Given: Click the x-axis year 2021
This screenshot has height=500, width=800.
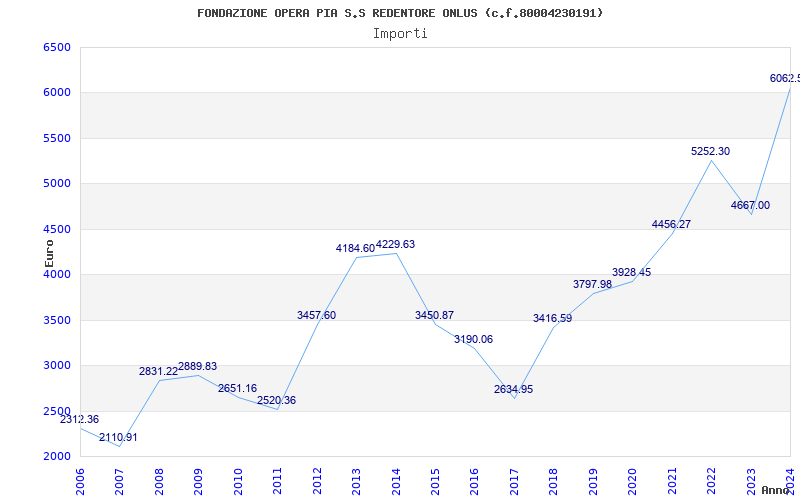Looking at the screenshot, I should (672, 482).
